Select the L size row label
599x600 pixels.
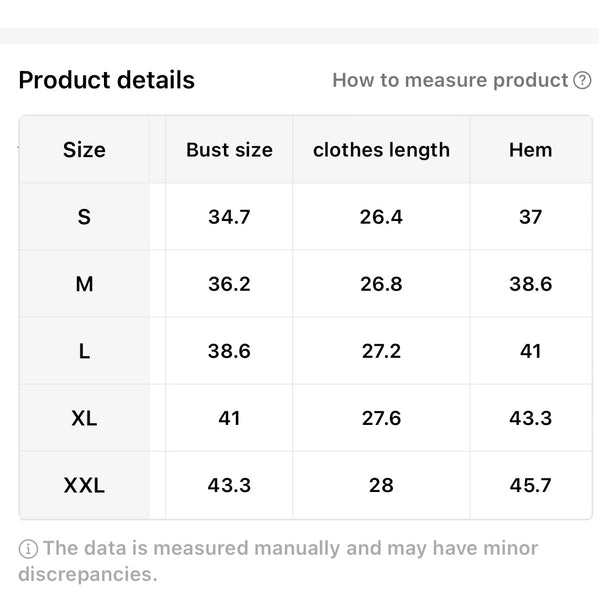84,351
